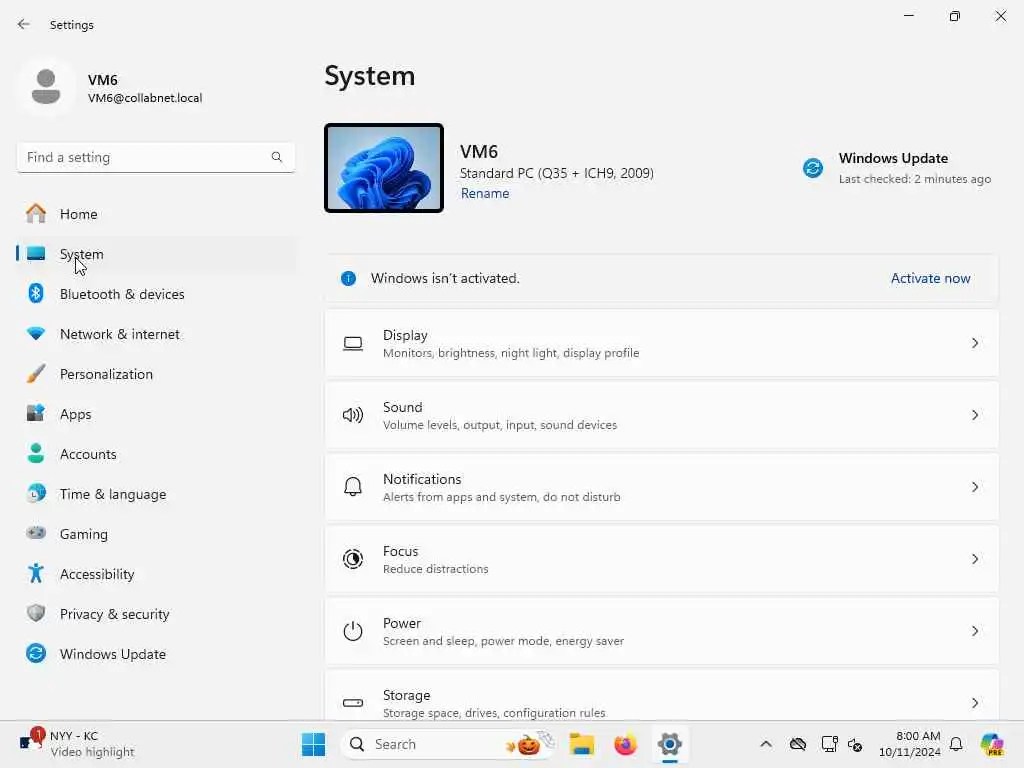Click the Privacy & security shield icon
The image size is (1024, 768).
(x=36, y=613)
